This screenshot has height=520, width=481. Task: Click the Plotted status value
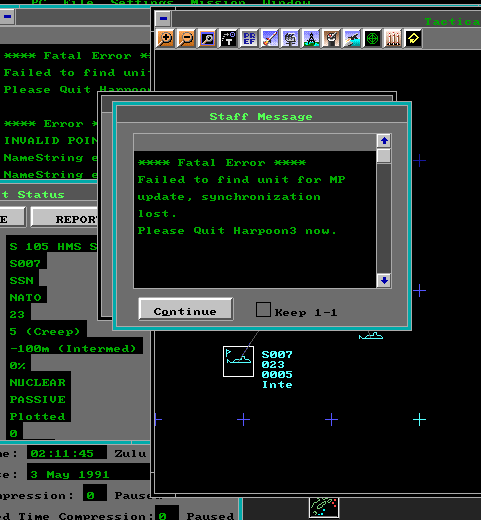pos(39,416)
